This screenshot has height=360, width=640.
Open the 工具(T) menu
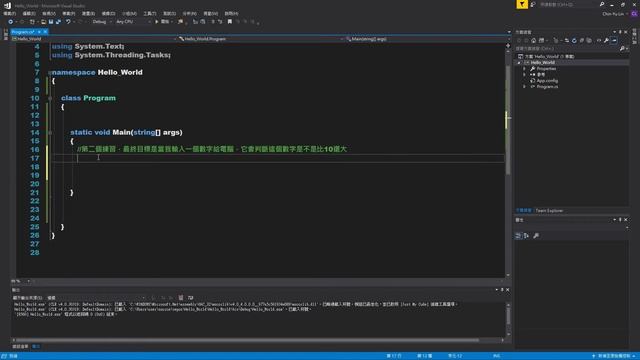point(150,13)
